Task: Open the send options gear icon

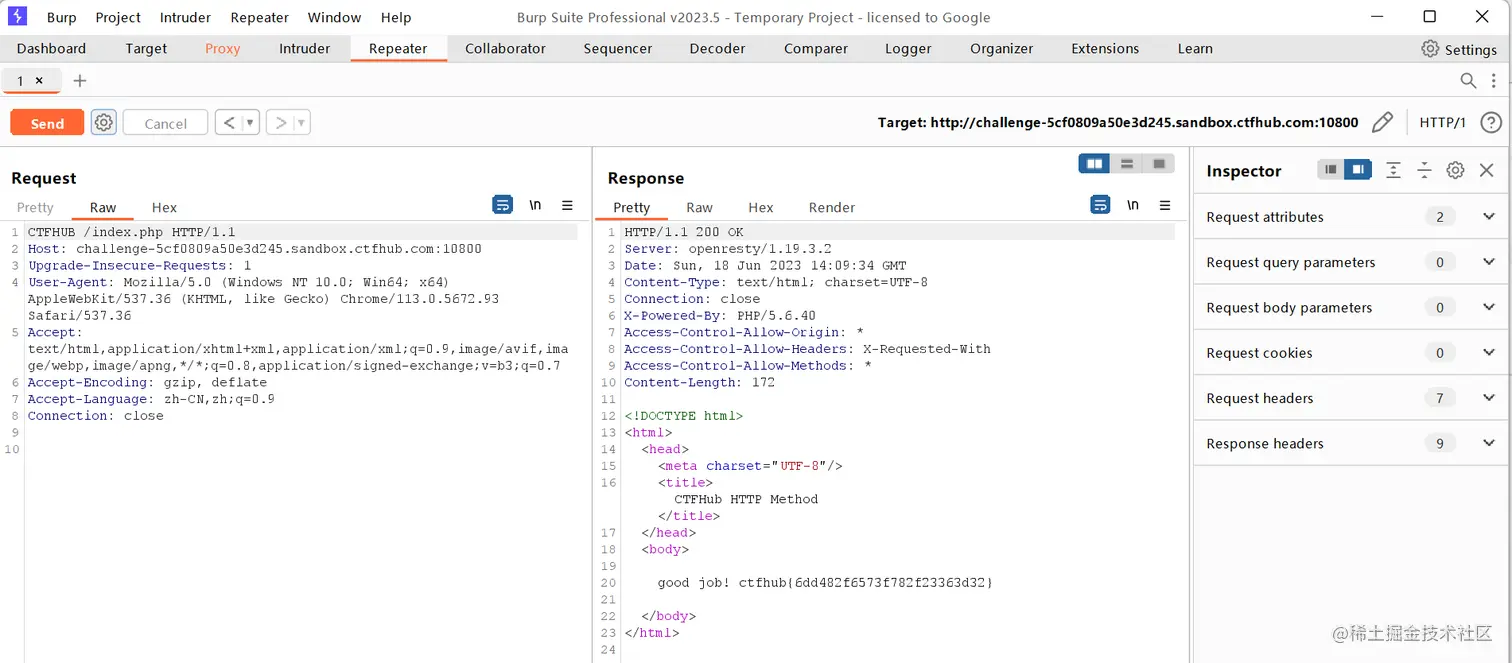Action: tap(104, 122)
